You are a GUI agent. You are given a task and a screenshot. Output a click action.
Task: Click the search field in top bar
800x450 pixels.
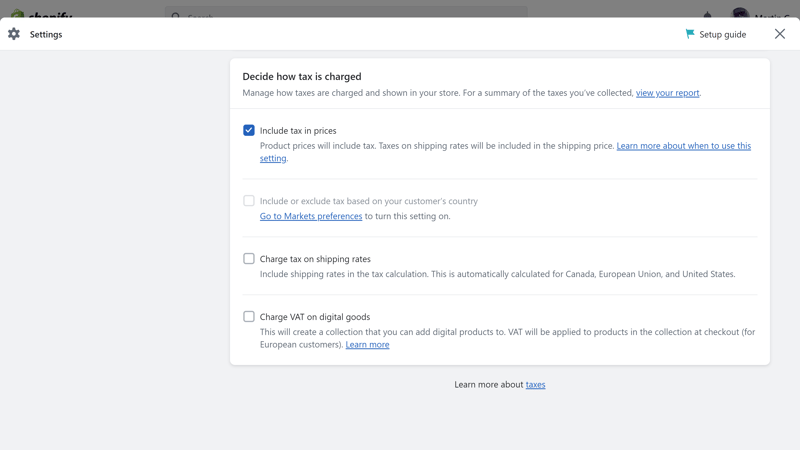(346, 13)
